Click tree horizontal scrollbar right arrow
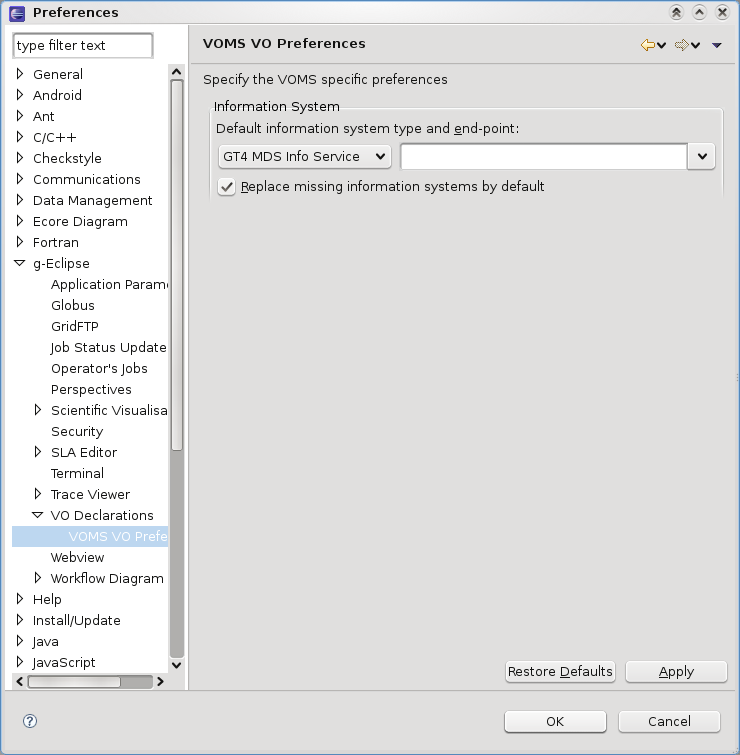 tap(160, 681)
